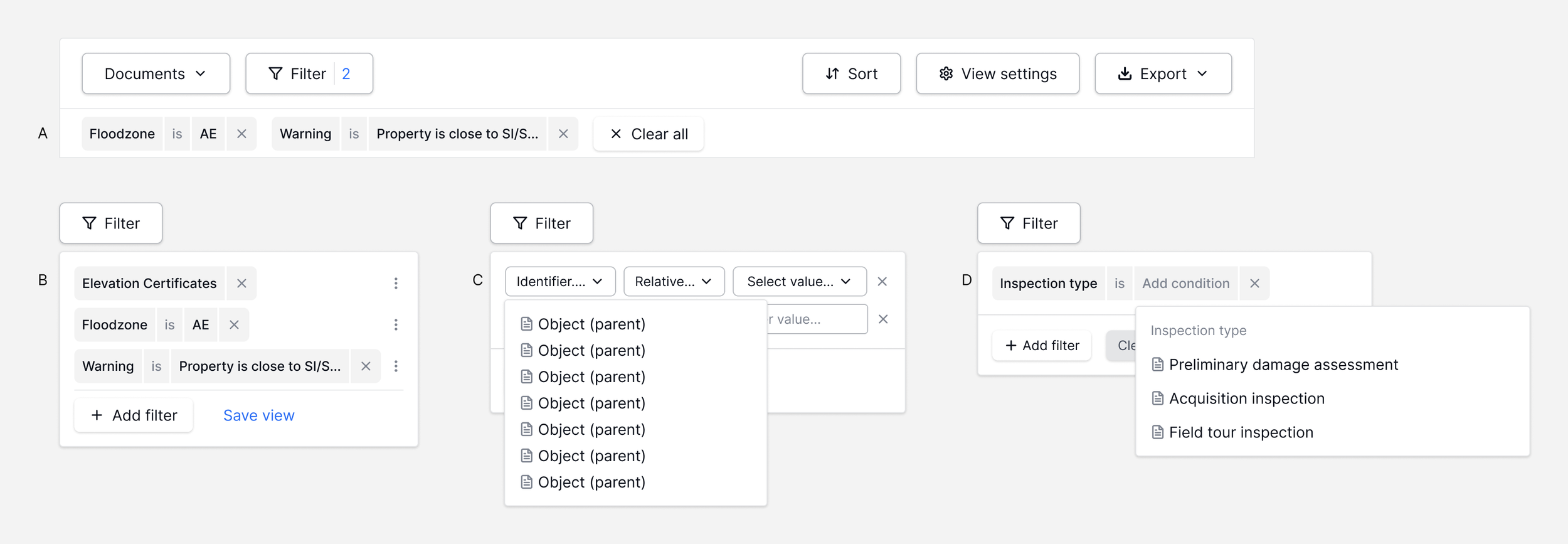This screenshot has width=1568, height=544.
Task: Open View settings gear button
Action: coord(997,74)
